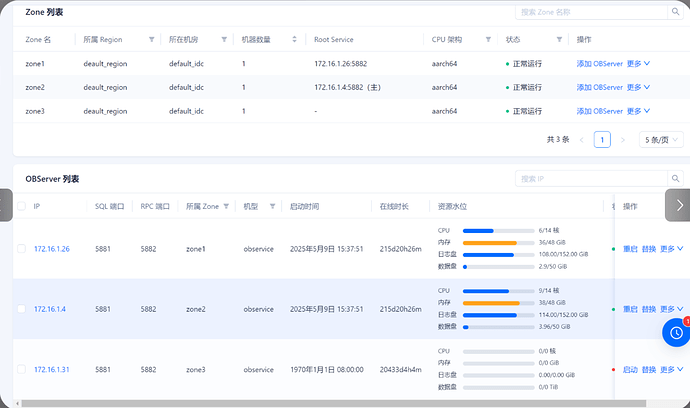Click the horizontal scrollbar below the OBServer table

point(300,403)
